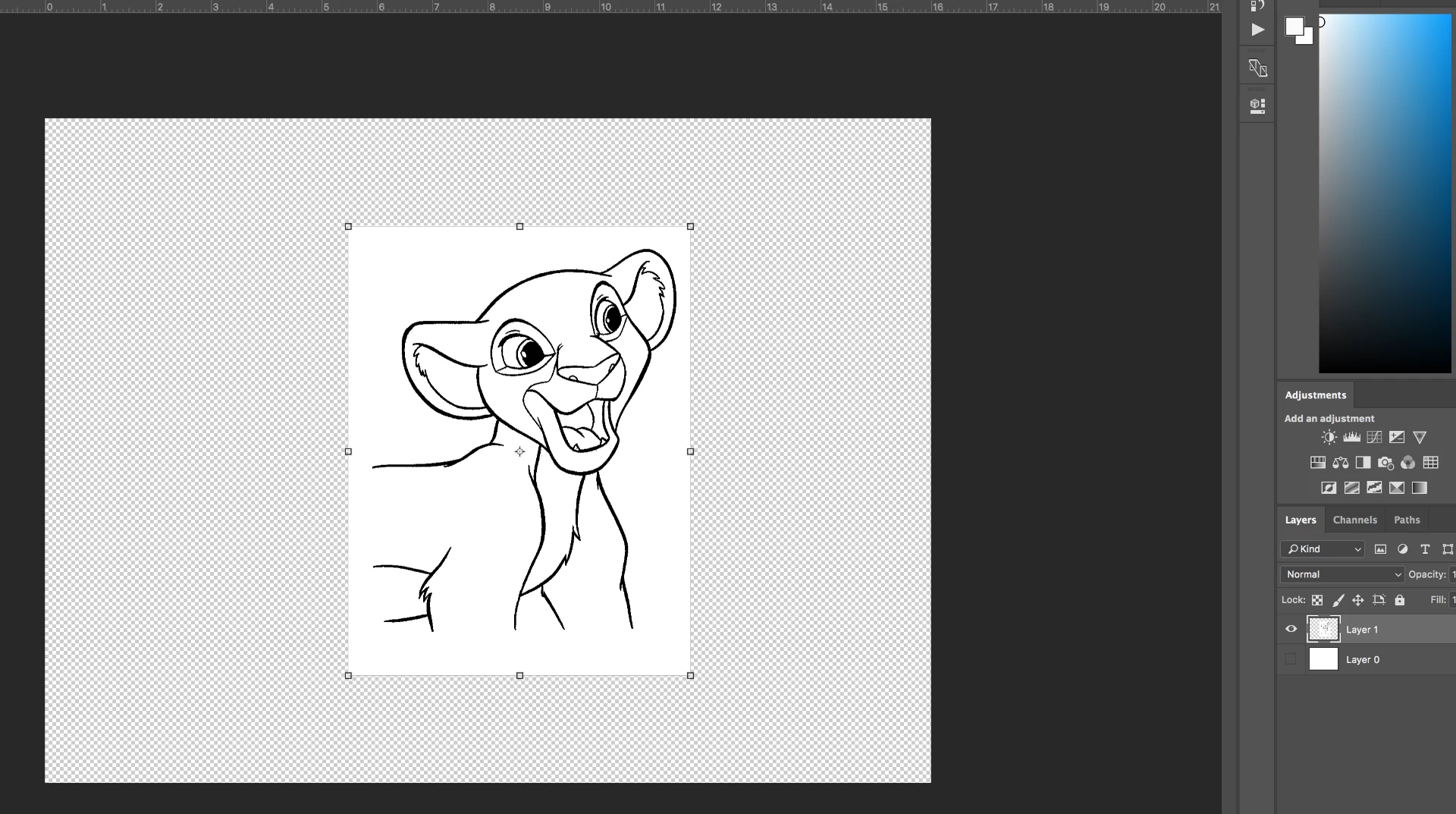Click the Fill label
Image resolution: width=1456 pixels, height=814 pixels.
tap(1438, 600)
